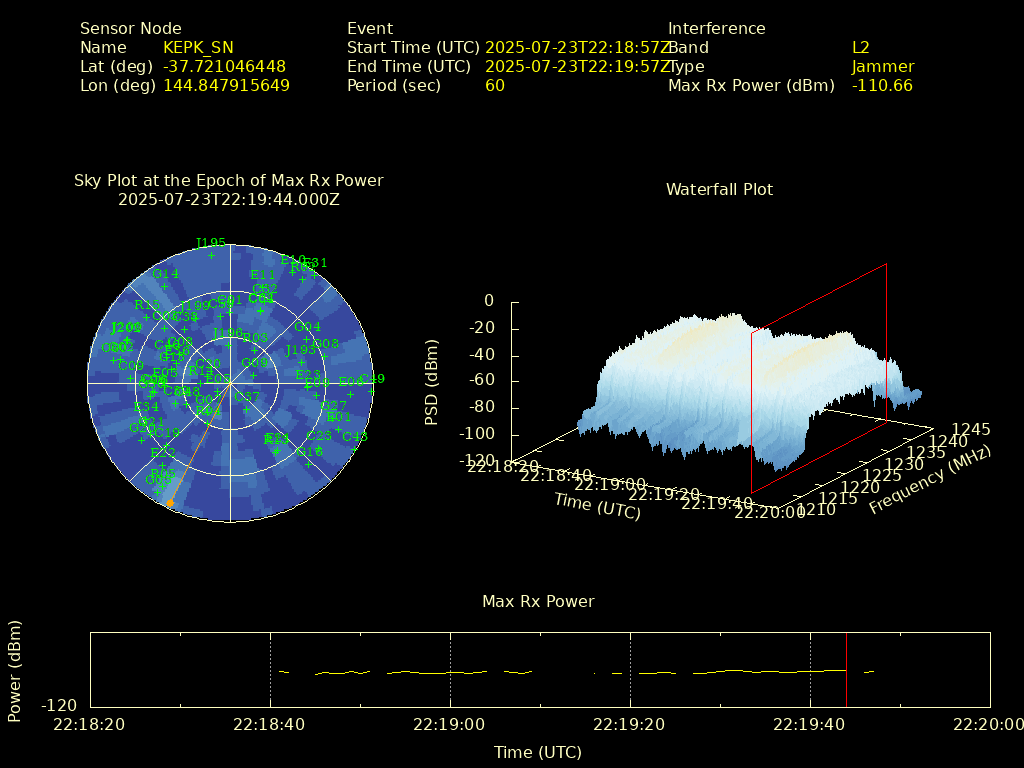
Task: Click the Jammer interference type value
Action: (882, 67)
